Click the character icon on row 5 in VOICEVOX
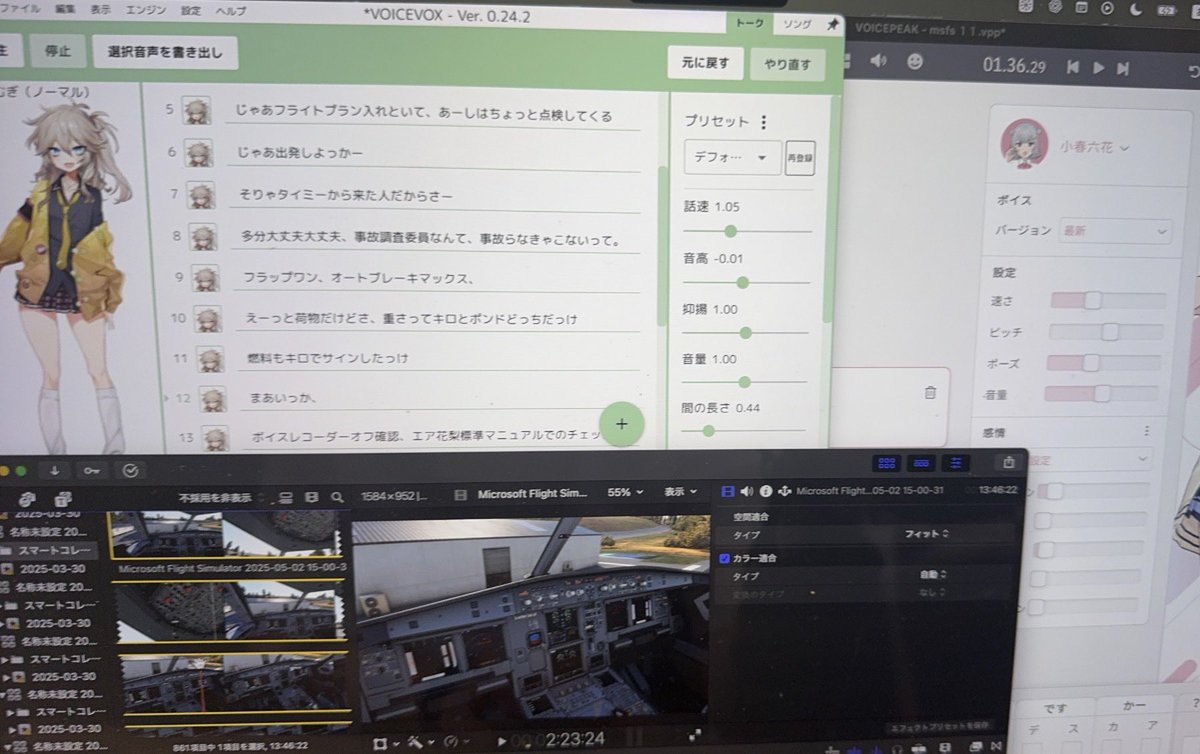Image resolution: width=1200 pixels, height=754 pixels. [196, 111]
